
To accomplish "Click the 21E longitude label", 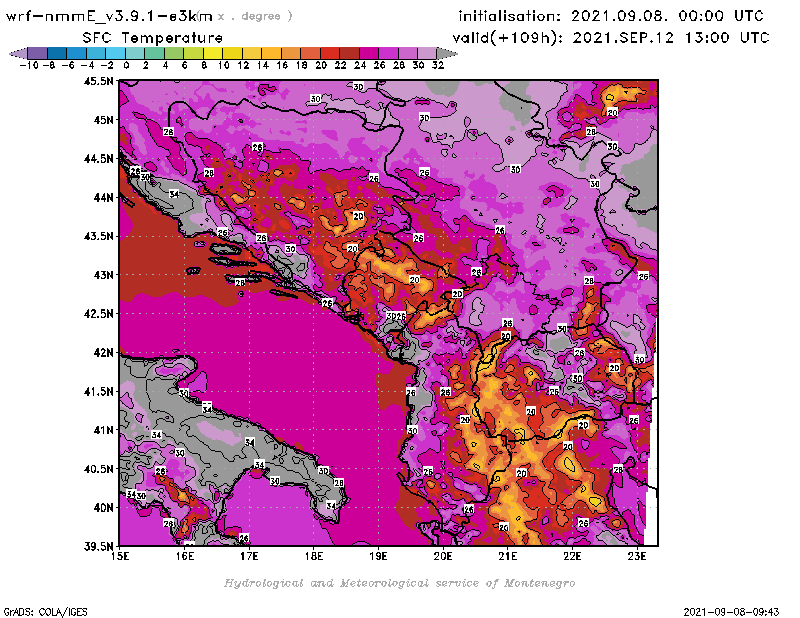I will 508,556.
